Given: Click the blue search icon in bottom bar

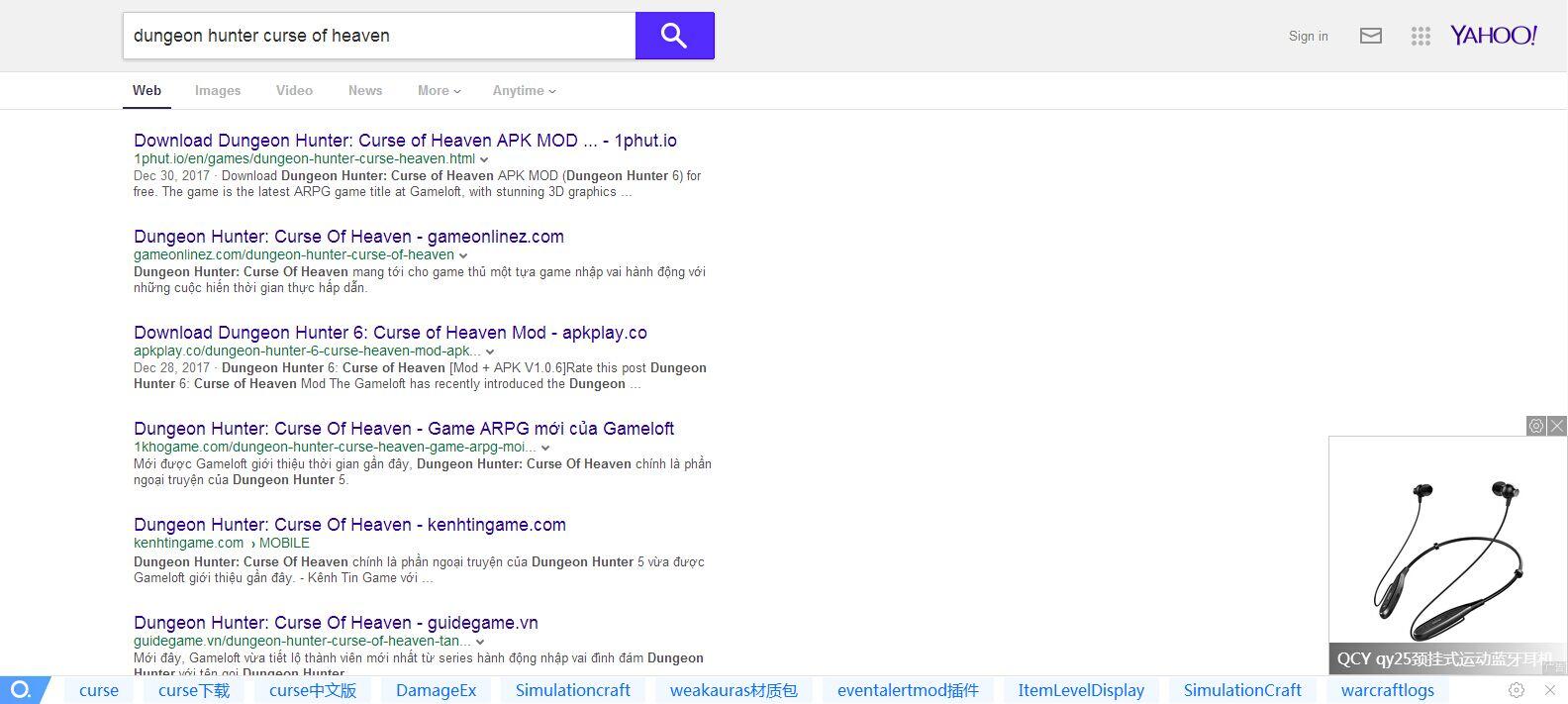Looking at the screenshot, I should point(21,690).
